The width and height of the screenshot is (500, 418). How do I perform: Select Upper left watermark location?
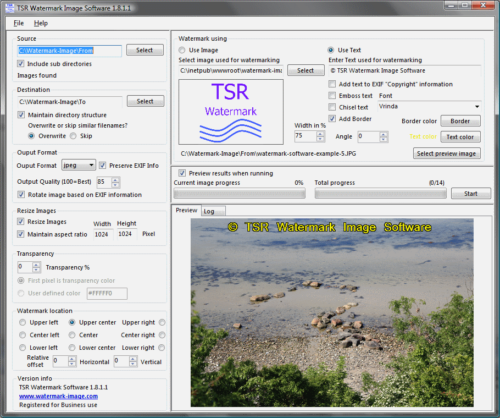[22, 322]
